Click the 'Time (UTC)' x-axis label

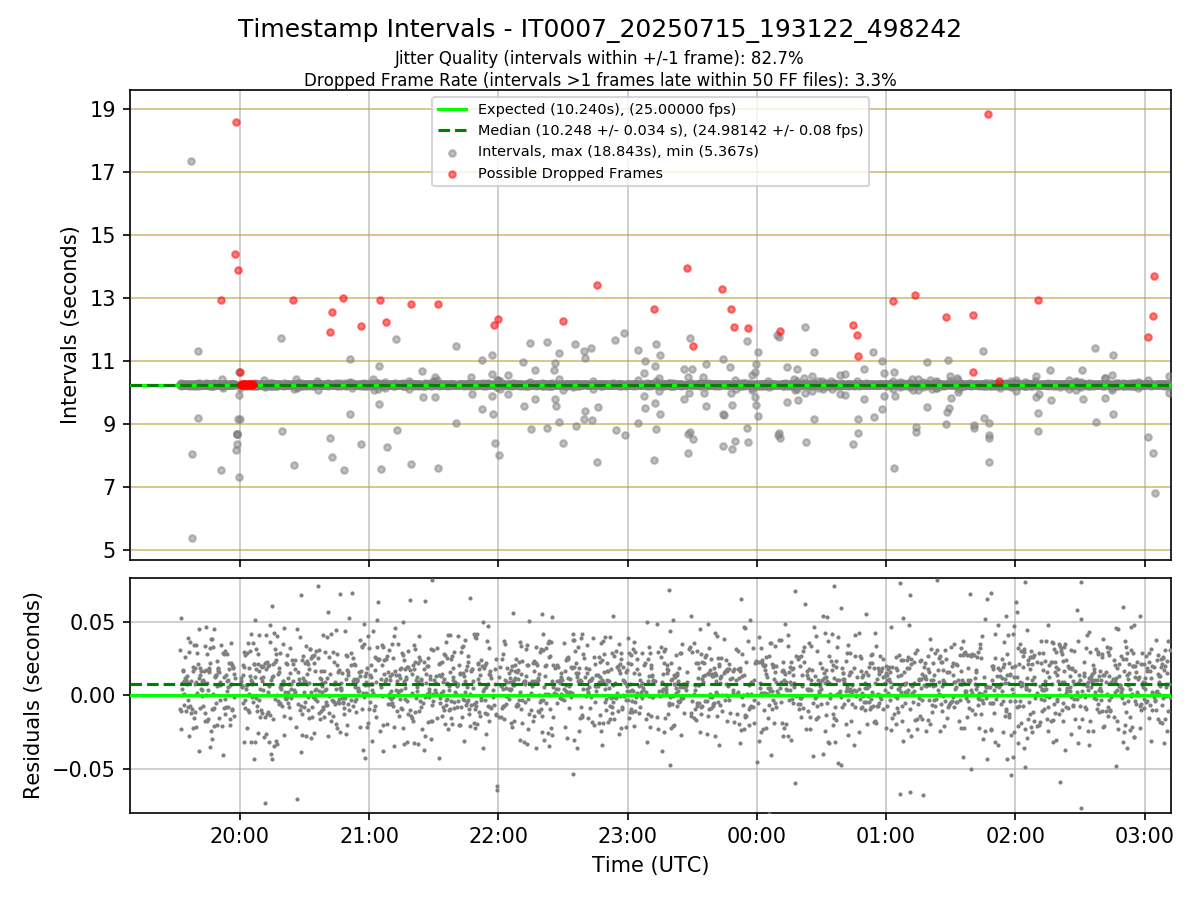coord(650,864)
